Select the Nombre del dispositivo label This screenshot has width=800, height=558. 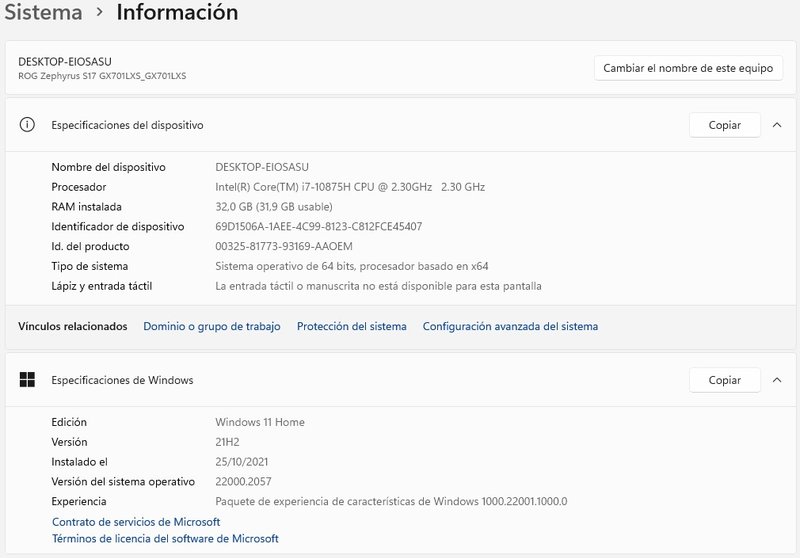pyautogui.click(x=108, y=167)
